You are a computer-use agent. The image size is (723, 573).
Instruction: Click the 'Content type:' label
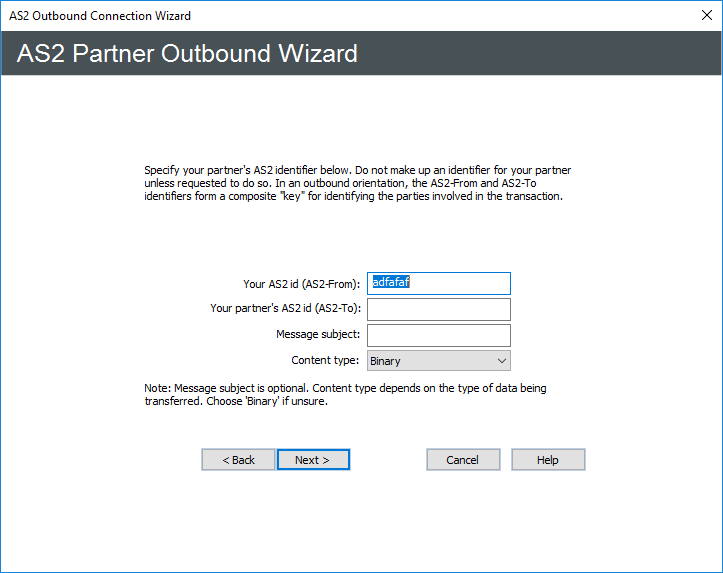click(325, 361)
